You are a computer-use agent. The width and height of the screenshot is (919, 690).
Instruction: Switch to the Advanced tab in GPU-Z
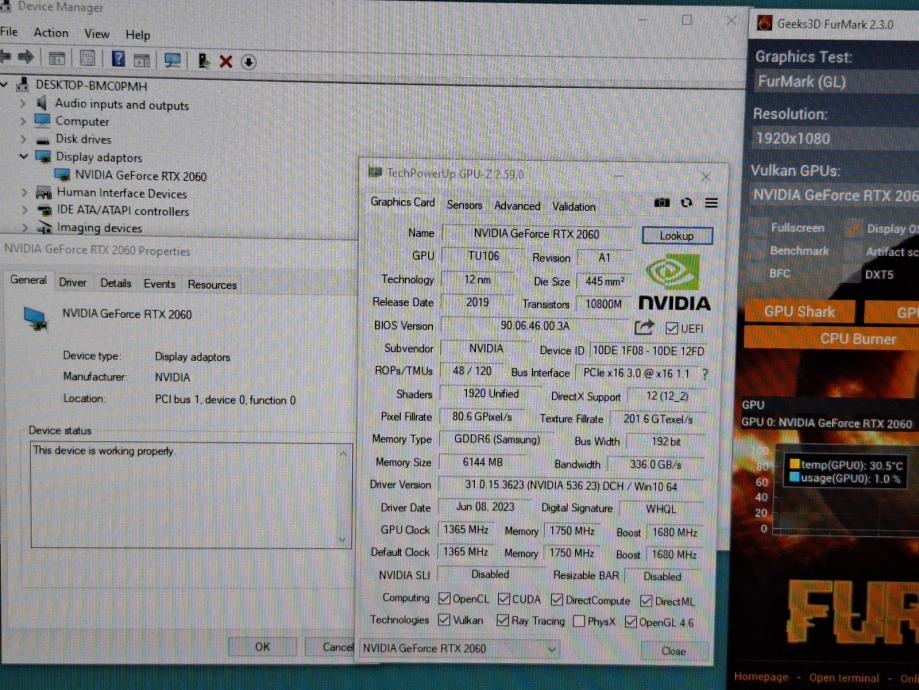pyautogui.click(x=517, y=206)
